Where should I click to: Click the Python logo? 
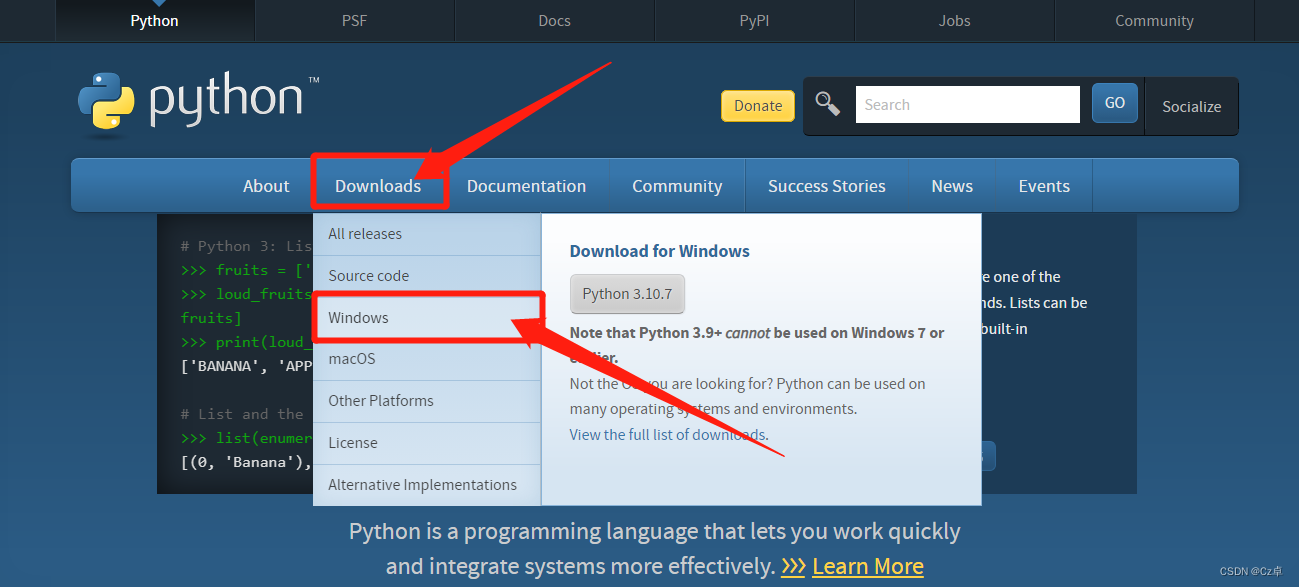pyautogui.click(x=198, y=102)
